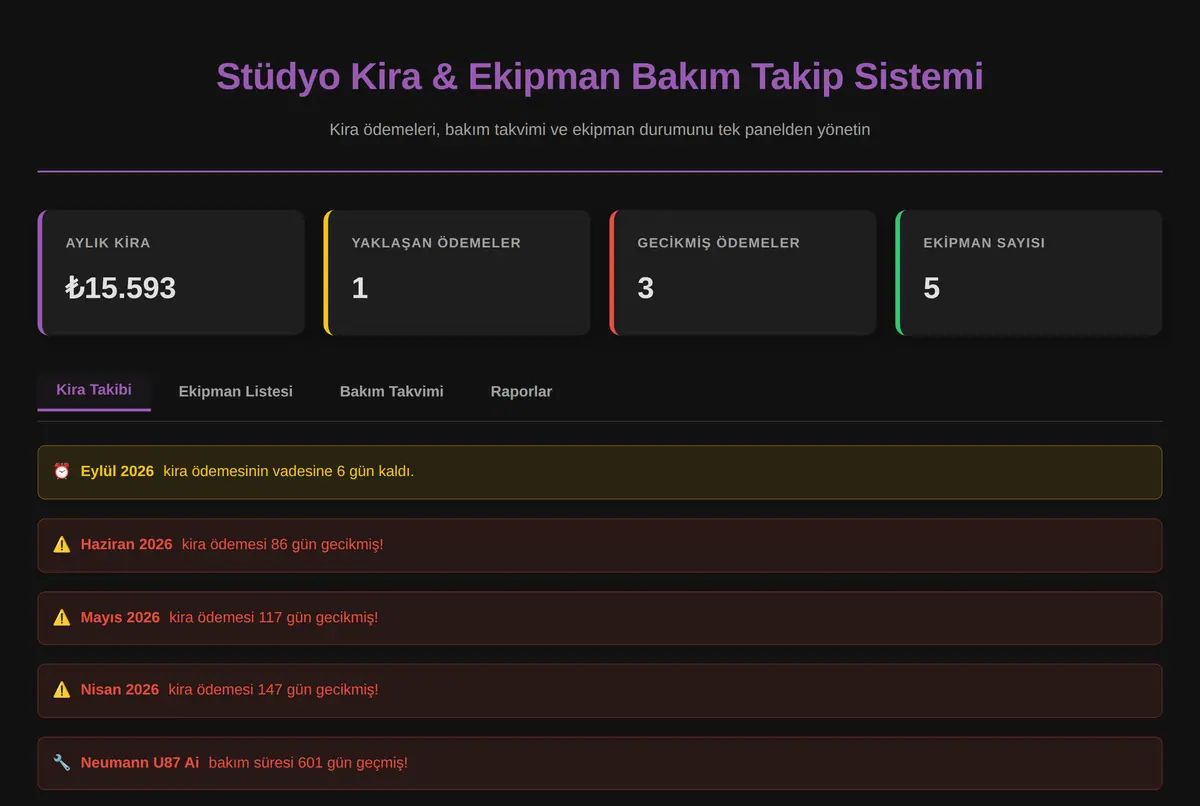This screenshot has width=1200, height=806.
Task: Click the Neumann U87 Ai equipment name
Action: pyautogui.click(x=140, y=762)
